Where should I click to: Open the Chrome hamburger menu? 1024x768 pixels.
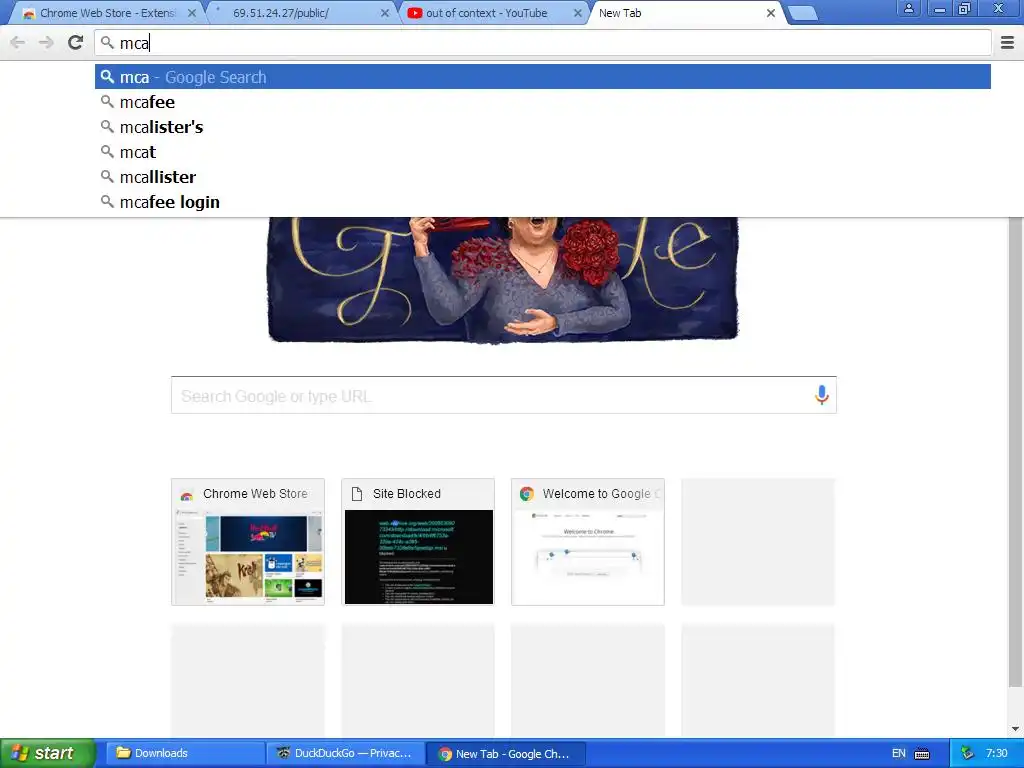(x=1008, y=43)
